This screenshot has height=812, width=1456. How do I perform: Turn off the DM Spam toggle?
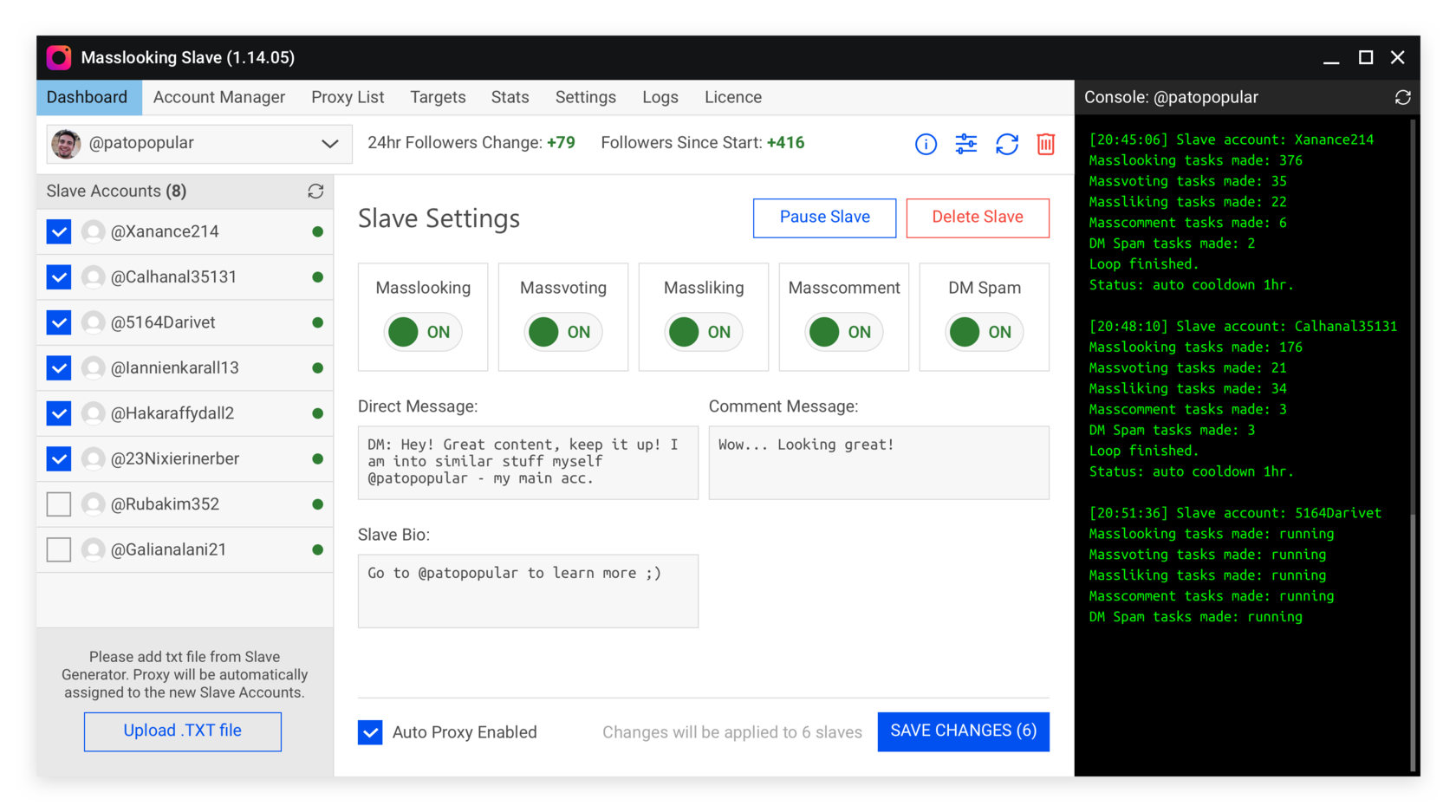985,333
